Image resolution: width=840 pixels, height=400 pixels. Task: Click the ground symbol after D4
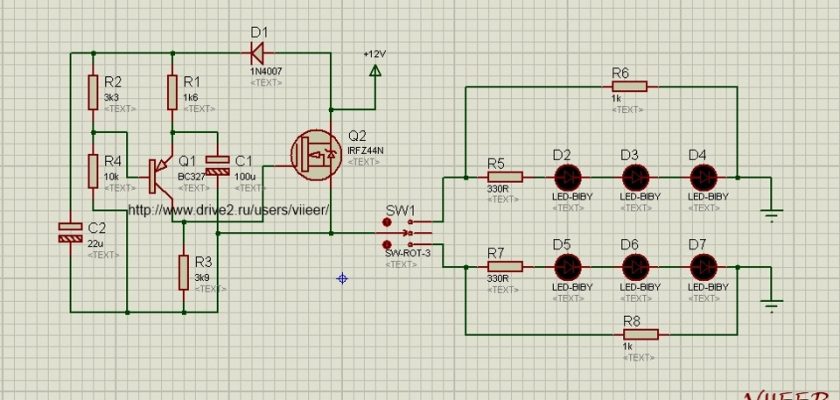pos(771,212)
